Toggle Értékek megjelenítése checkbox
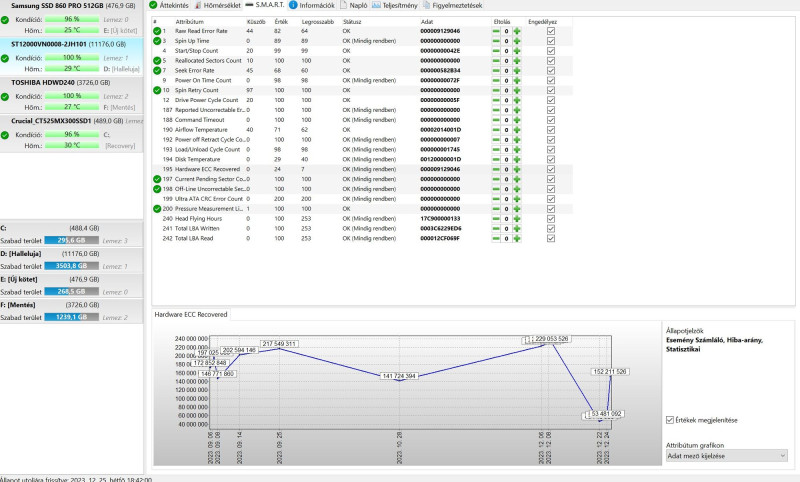Viewport: 800px width, 482px height. click(x=670, y=420)
